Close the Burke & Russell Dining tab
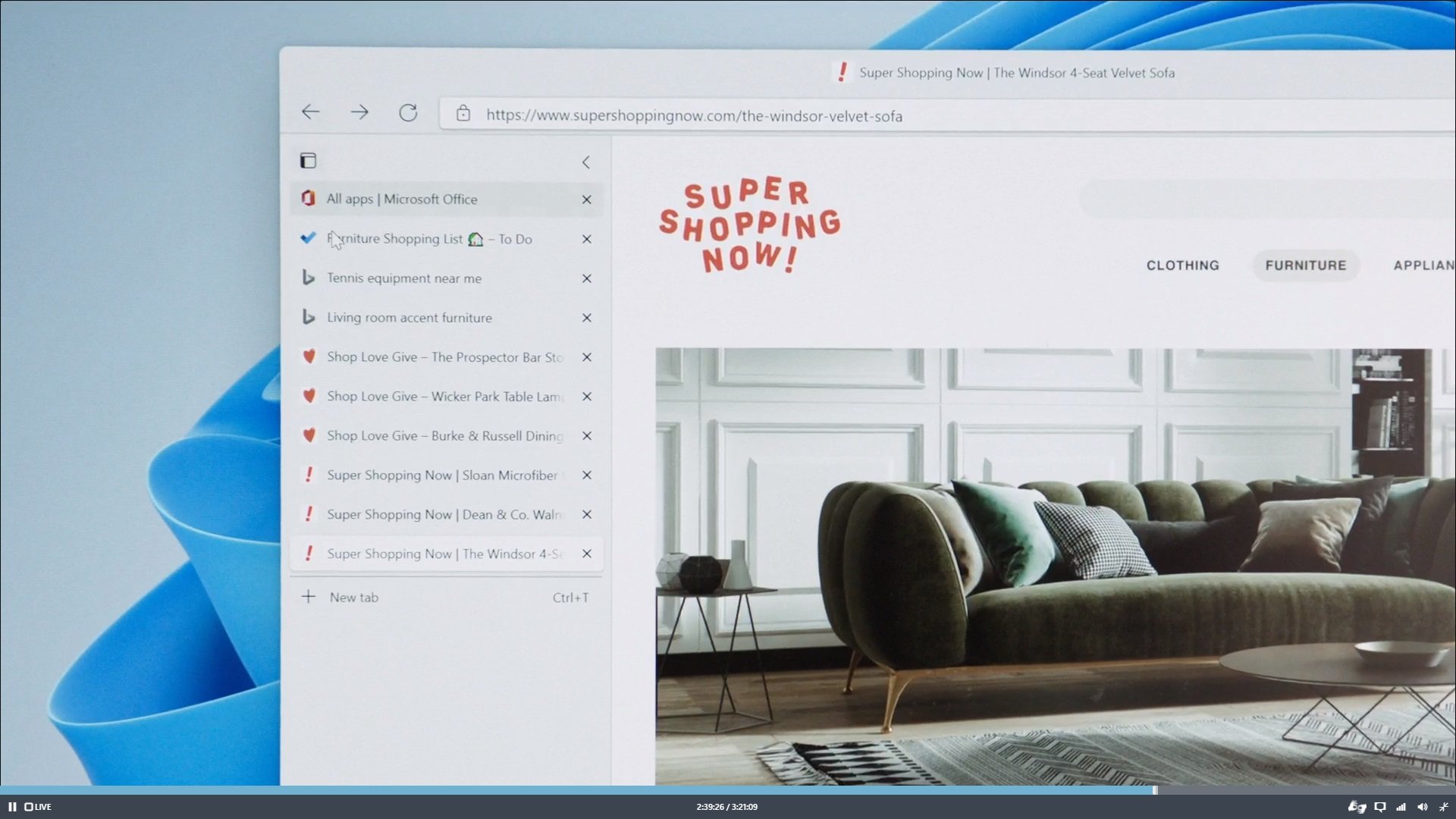Viewport: 1456px width, 819px height. (x=586, y=436)
